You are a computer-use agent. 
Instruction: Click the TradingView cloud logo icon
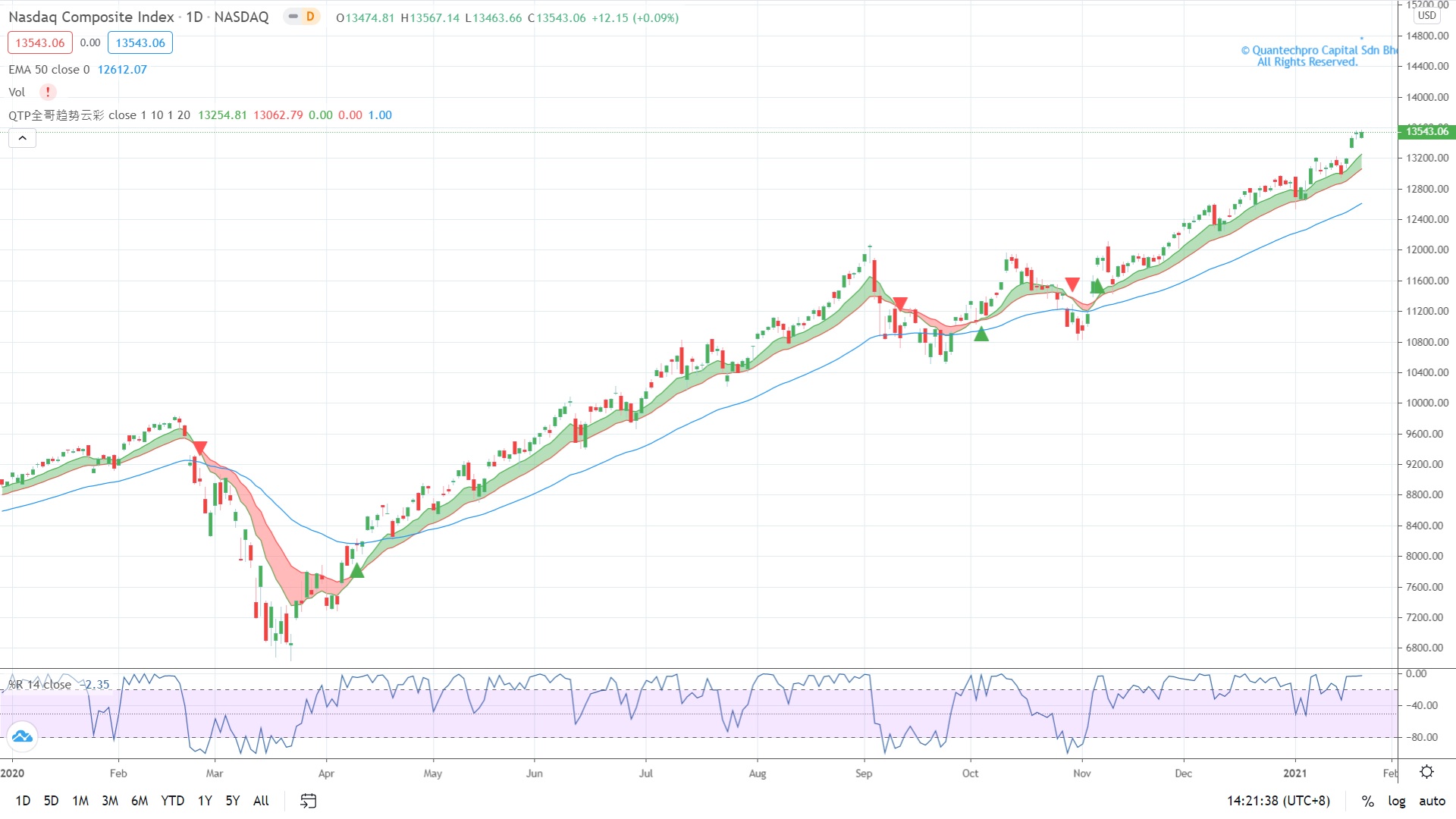coord(22,736)
